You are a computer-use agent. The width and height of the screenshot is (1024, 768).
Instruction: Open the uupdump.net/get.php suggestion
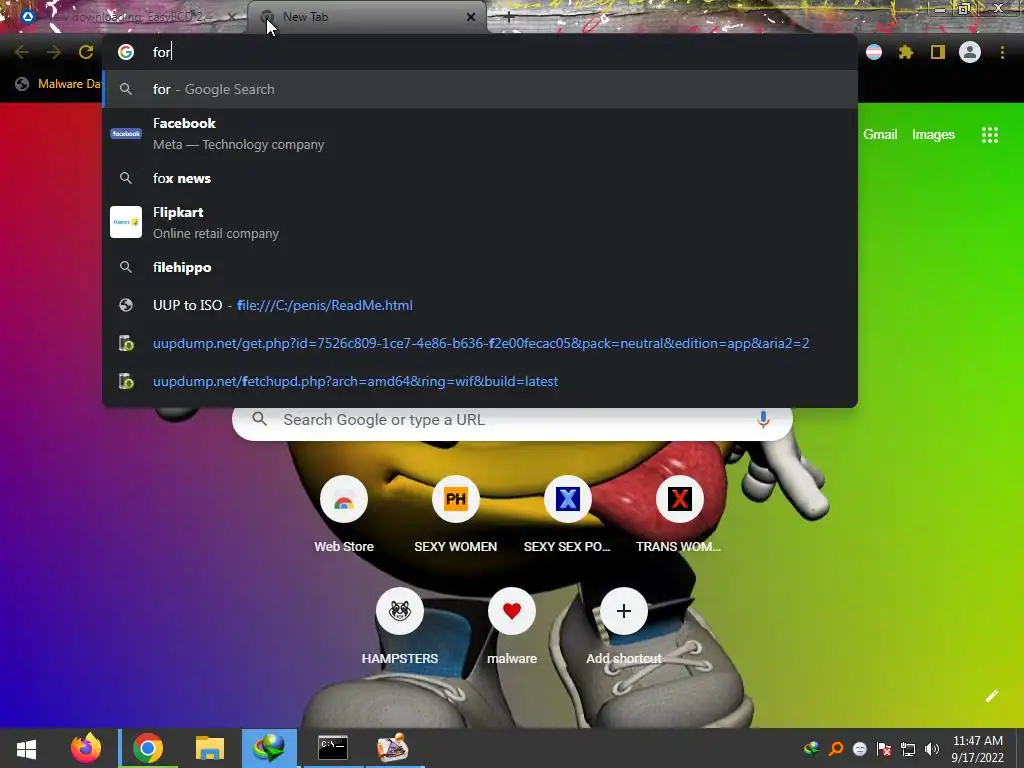pos(480,344)
